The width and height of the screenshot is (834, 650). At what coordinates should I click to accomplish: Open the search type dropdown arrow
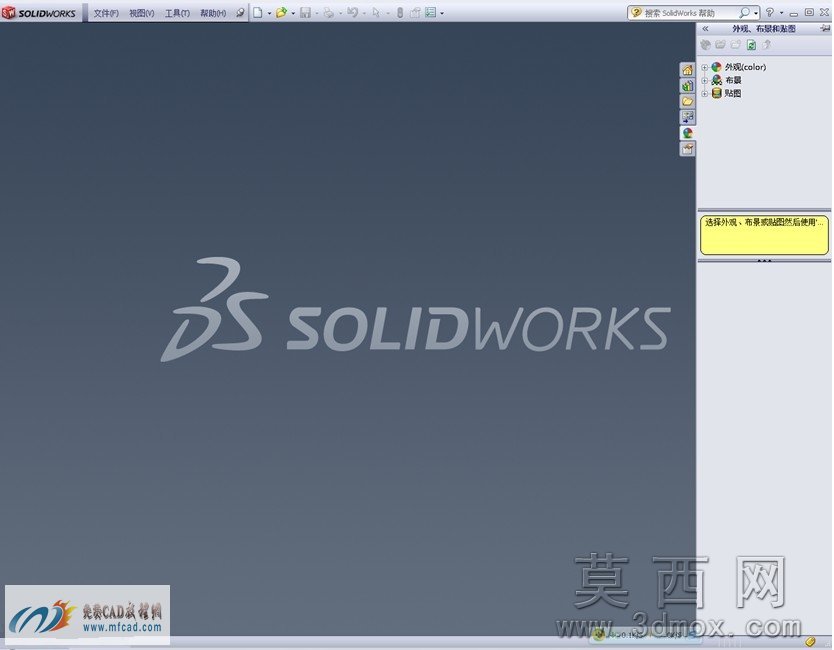(756, 13)
